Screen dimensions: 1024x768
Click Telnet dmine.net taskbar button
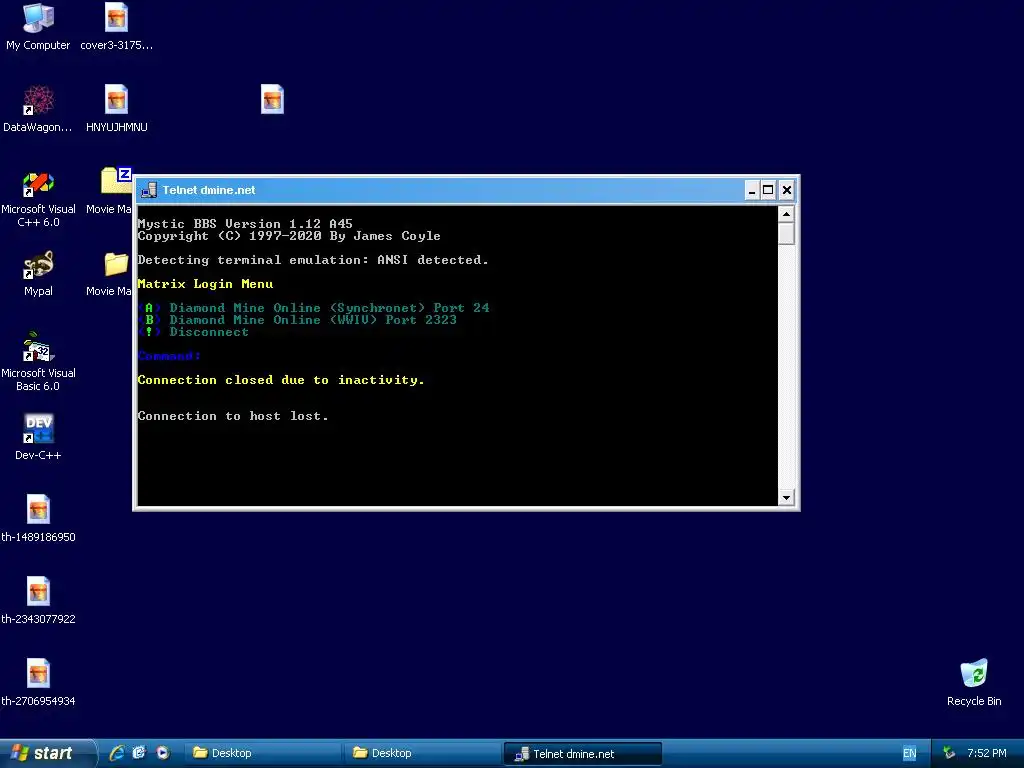pos(583,754)
